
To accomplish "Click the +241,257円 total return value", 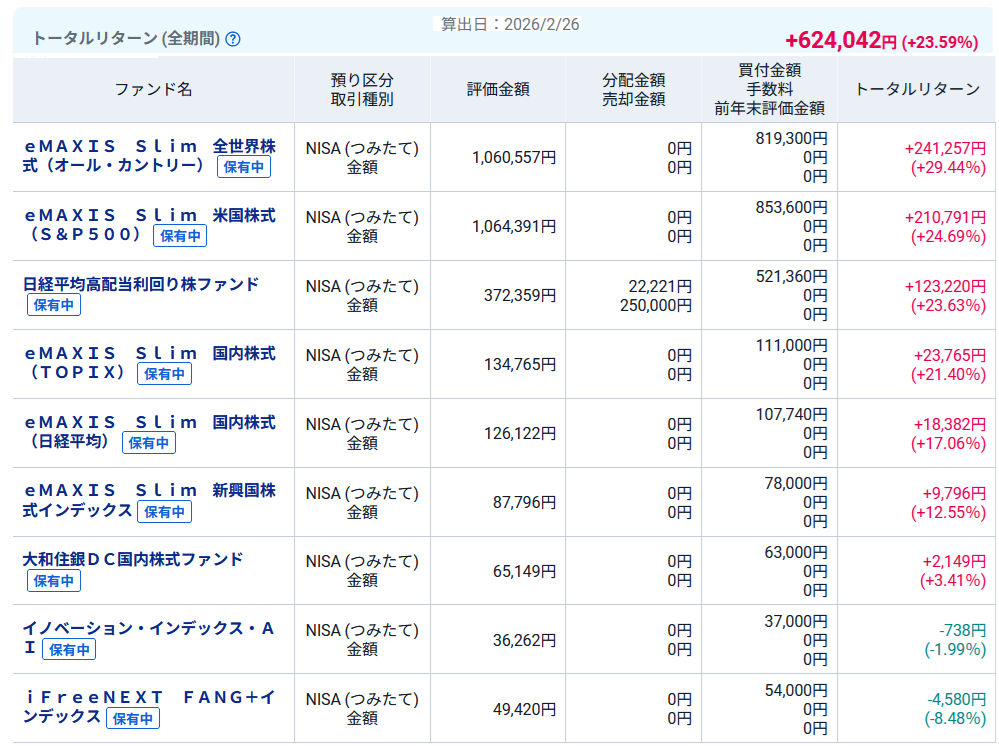I will coord(945,148).
